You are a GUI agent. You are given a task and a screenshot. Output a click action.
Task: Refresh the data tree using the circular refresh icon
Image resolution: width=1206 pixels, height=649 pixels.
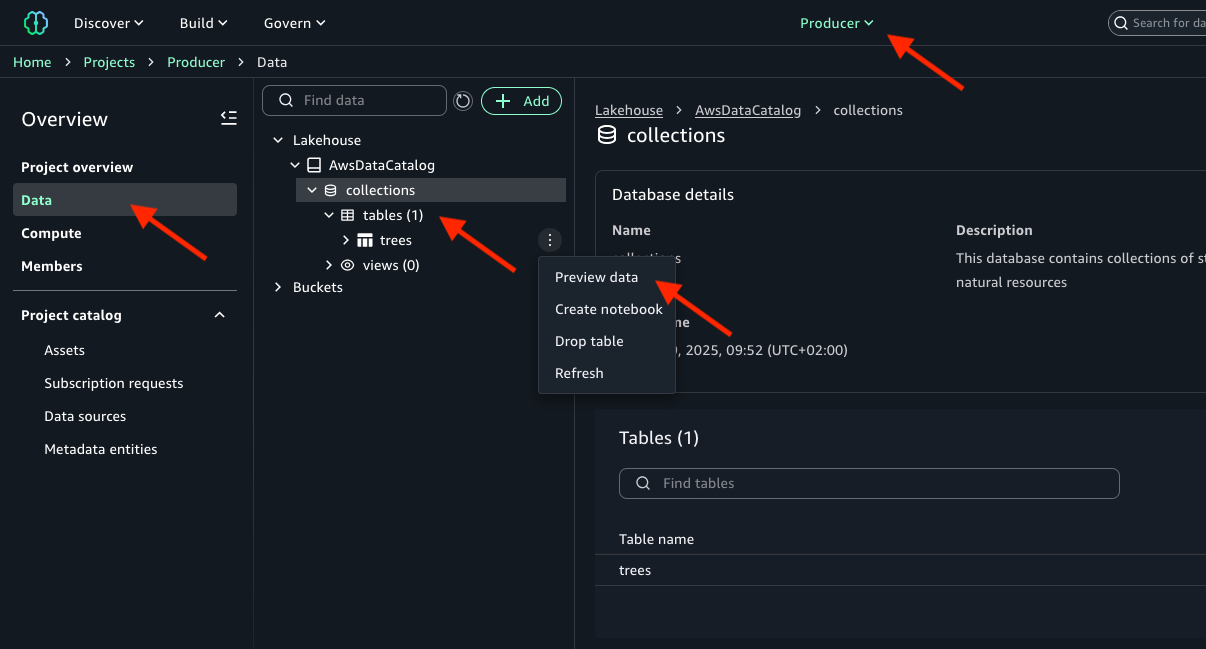tap(462, 100)
